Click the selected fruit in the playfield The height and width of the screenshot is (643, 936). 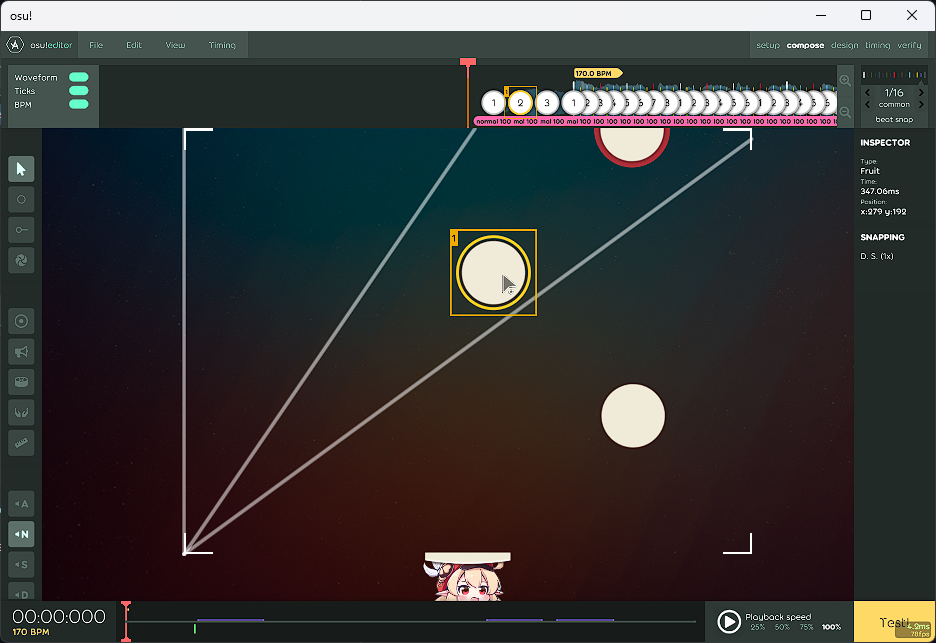494,273
